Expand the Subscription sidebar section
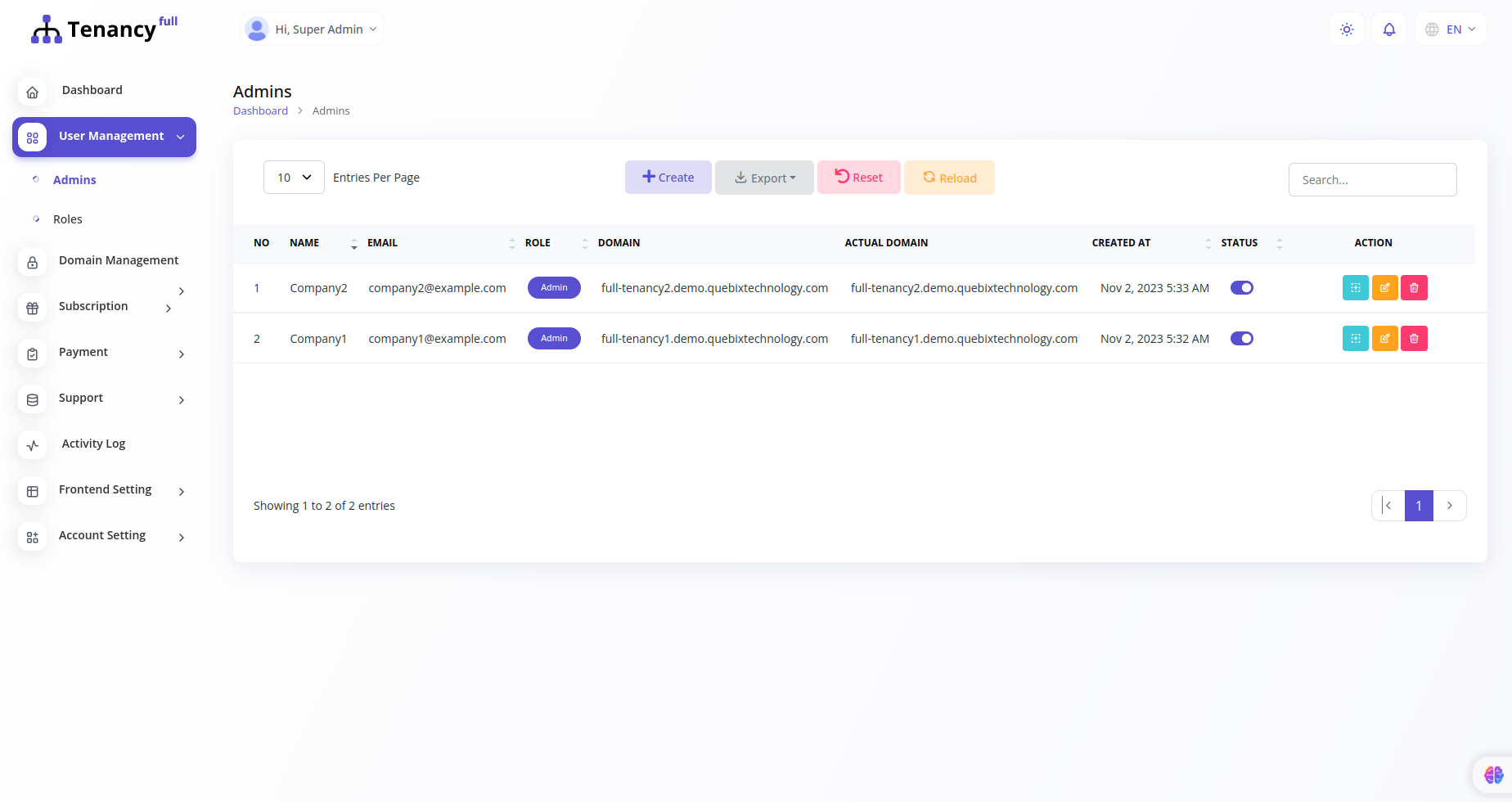 pos(93,306)
